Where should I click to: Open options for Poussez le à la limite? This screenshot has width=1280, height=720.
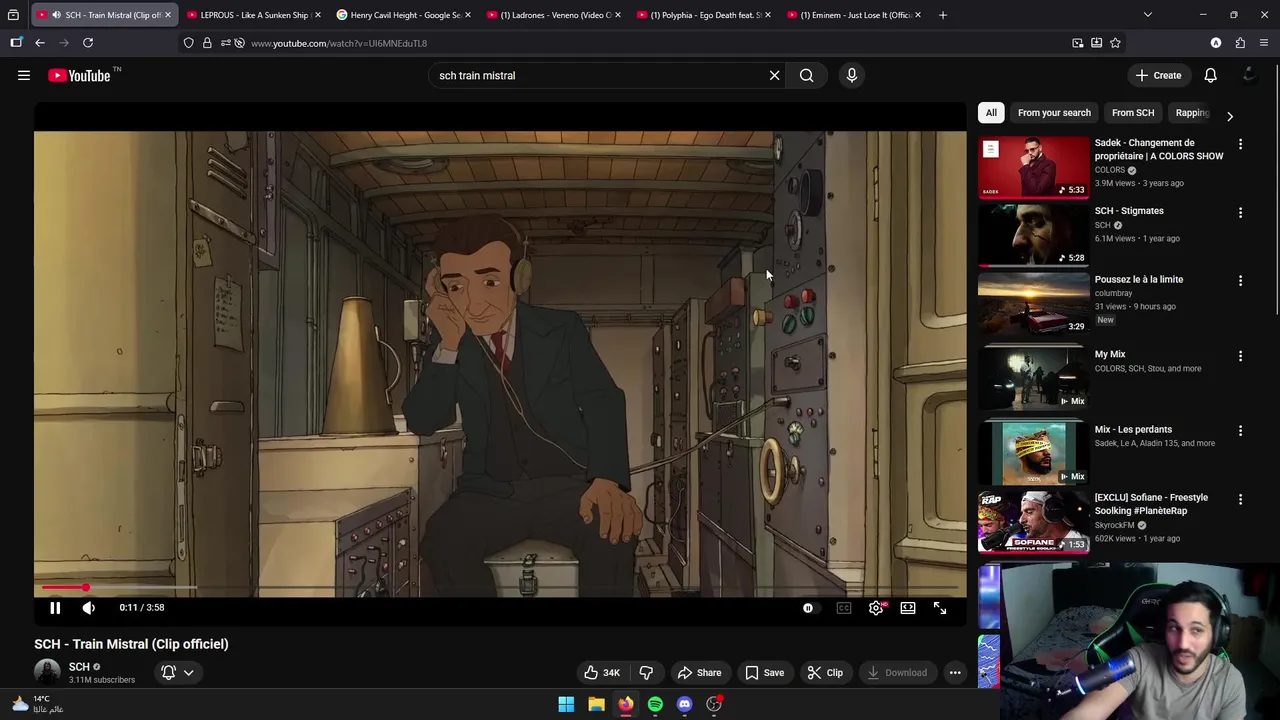1240,281
